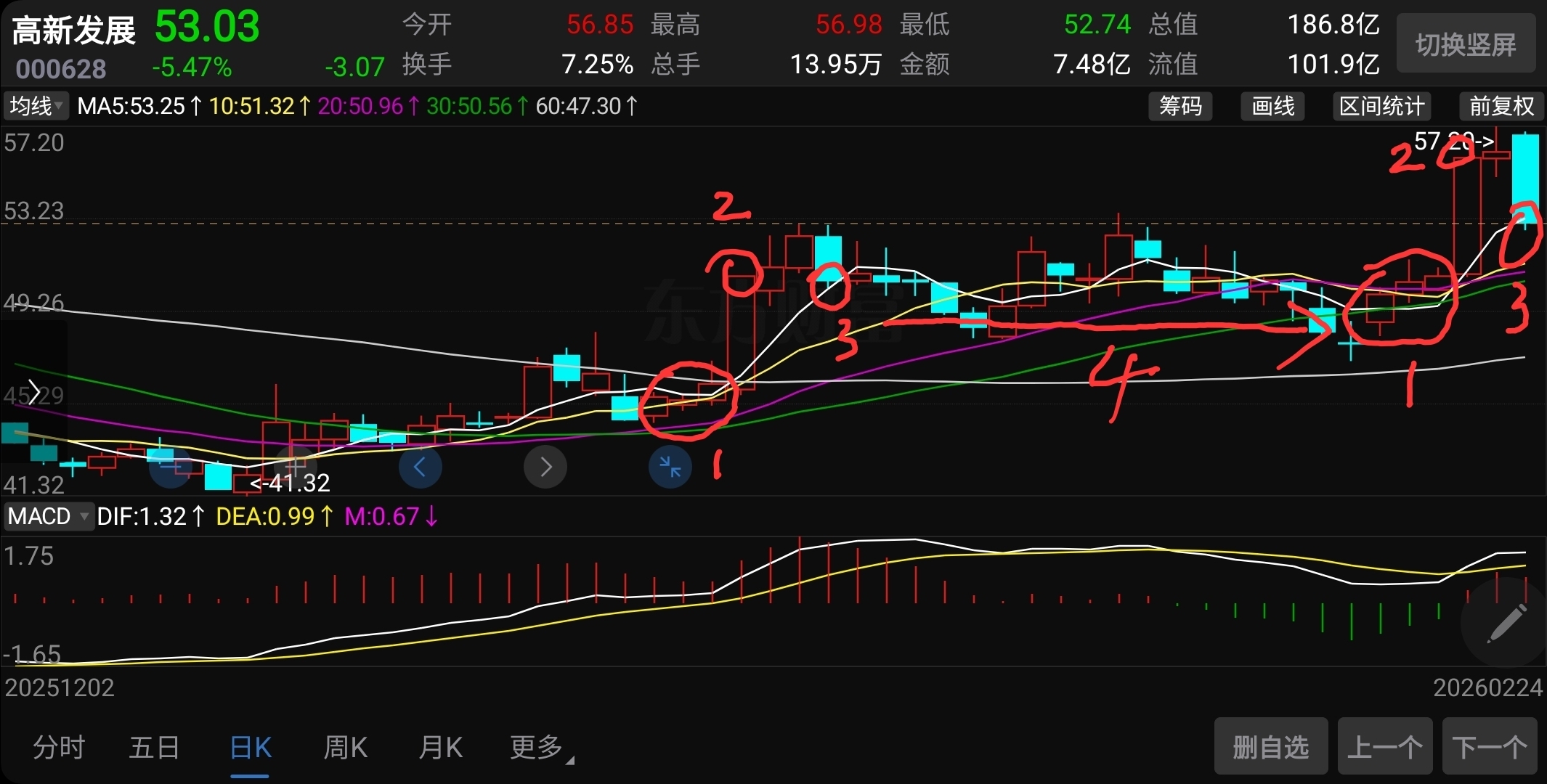Go to the next stock with 下一个
The height and width of the screenshot is (784, 1547).
1489,747
